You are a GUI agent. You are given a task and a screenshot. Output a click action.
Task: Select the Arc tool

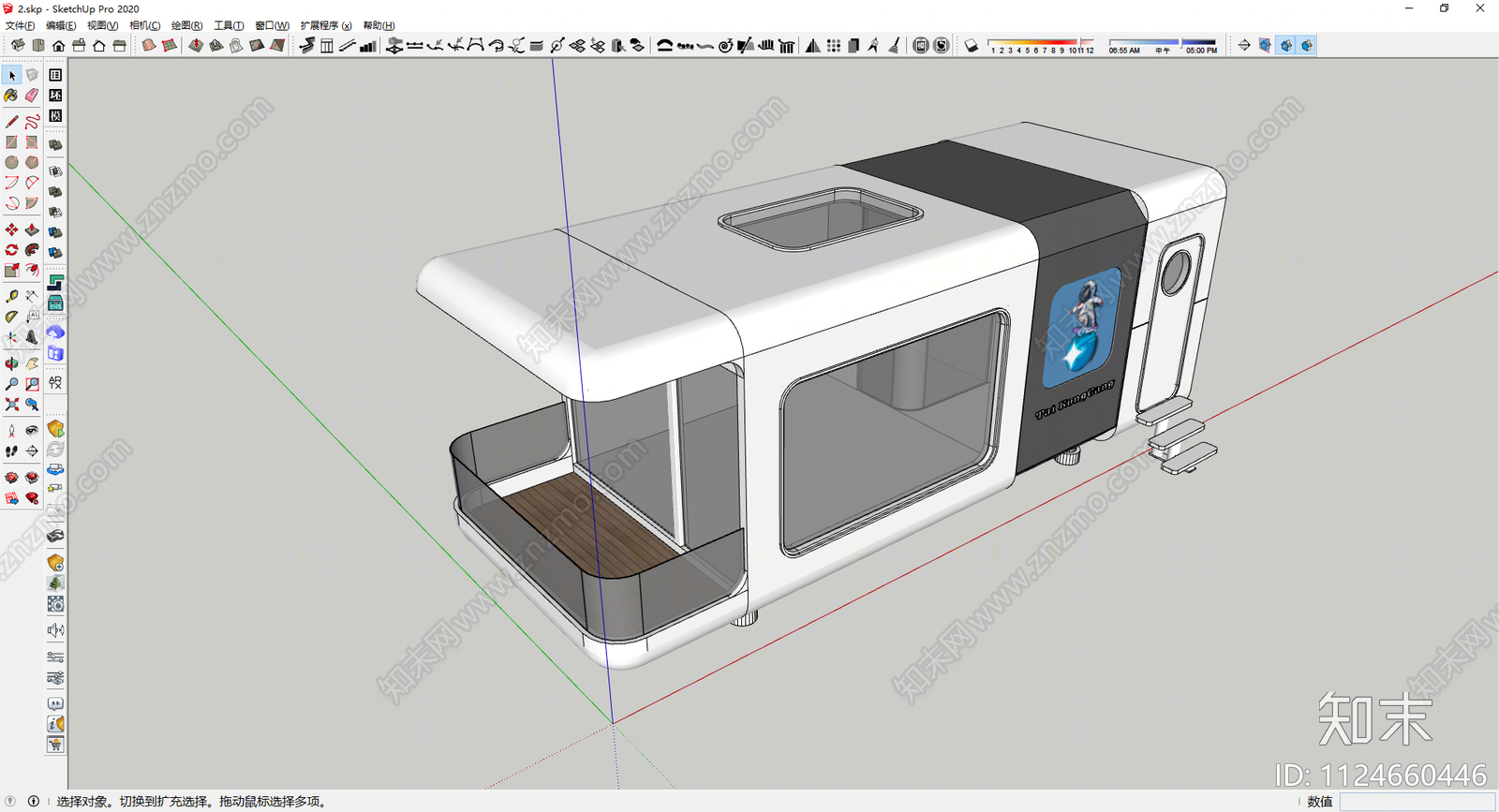(11, 183)
